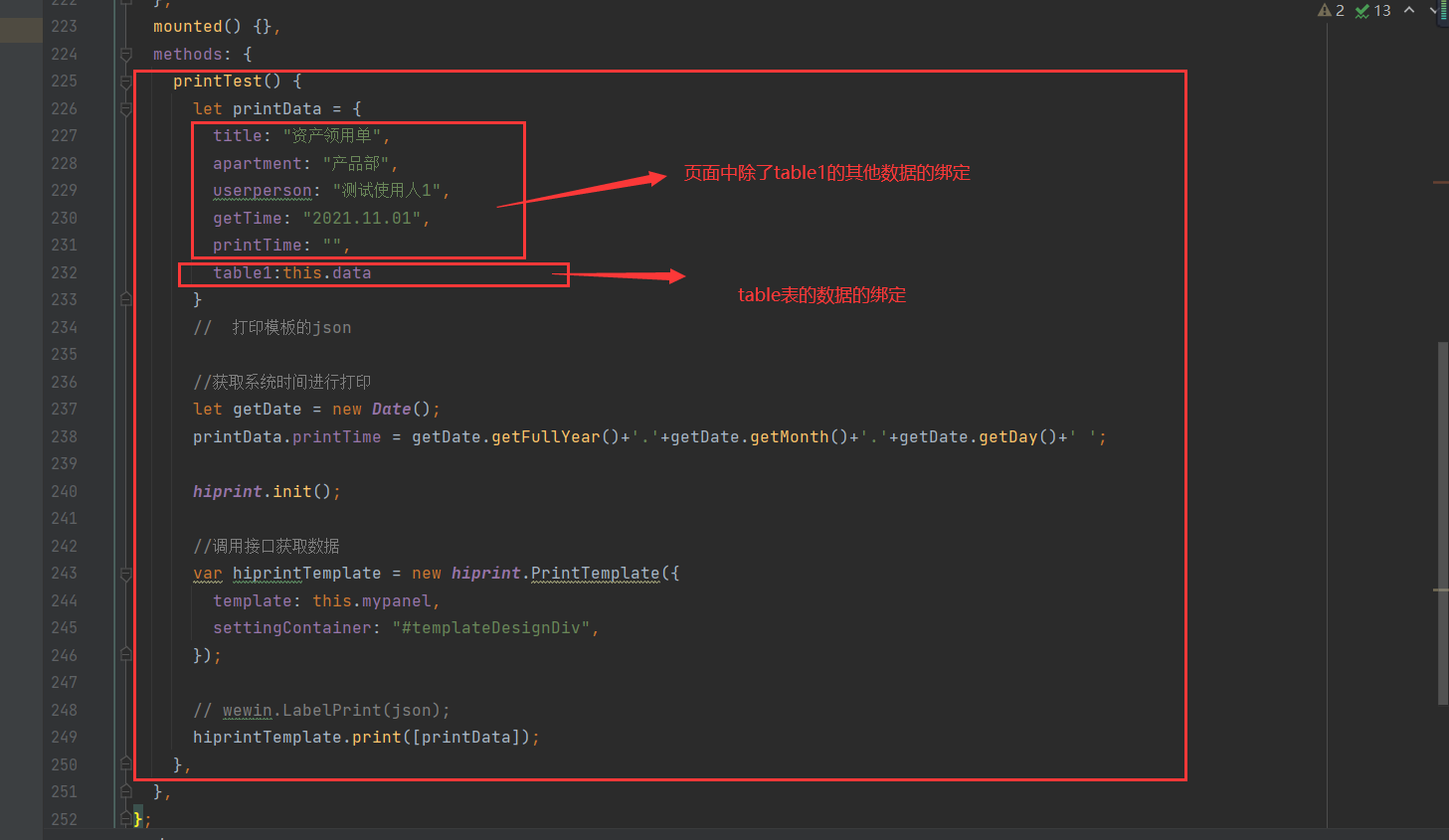Click the underlined 'var' keyword on line 243
Viewport: 1449px width, 840px height.
(207, 574)
